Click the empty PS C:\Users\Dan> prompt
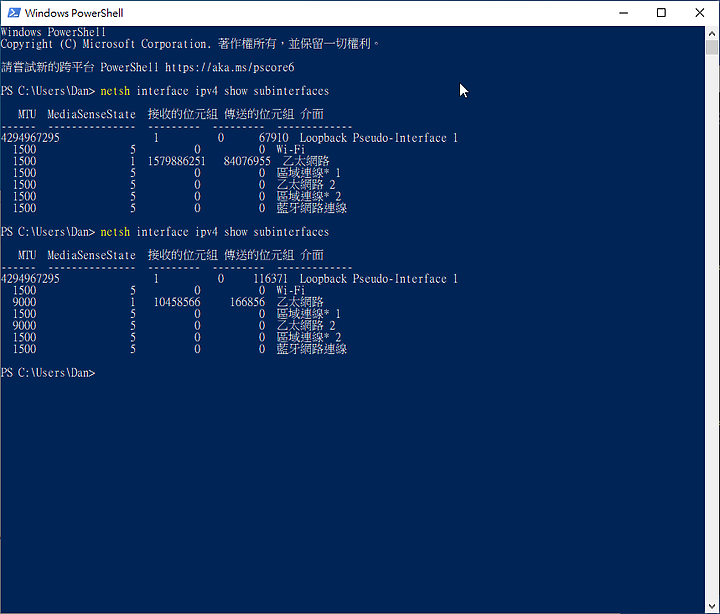 click(x=48, y=372)
